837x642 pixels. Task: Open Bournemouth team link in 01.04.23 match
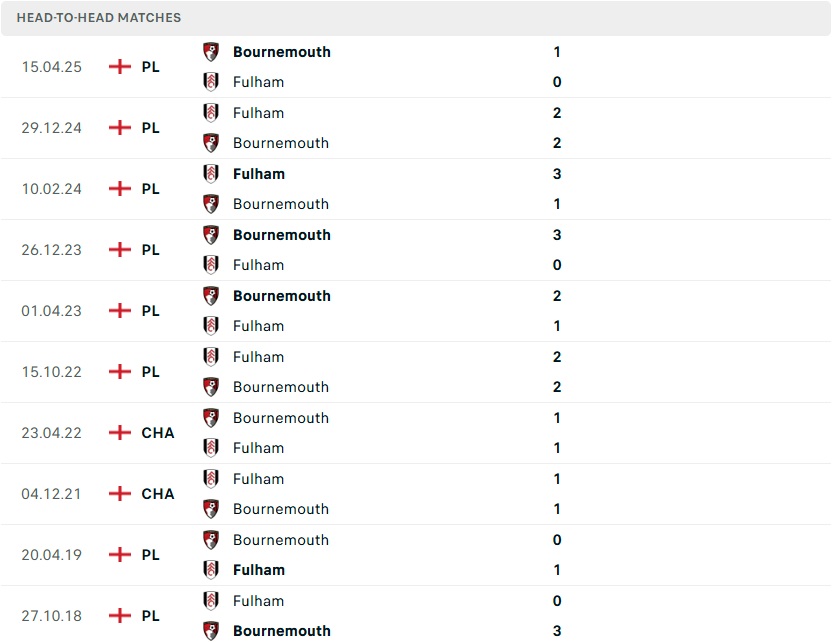pyautogui.click(x=281, y=296)
